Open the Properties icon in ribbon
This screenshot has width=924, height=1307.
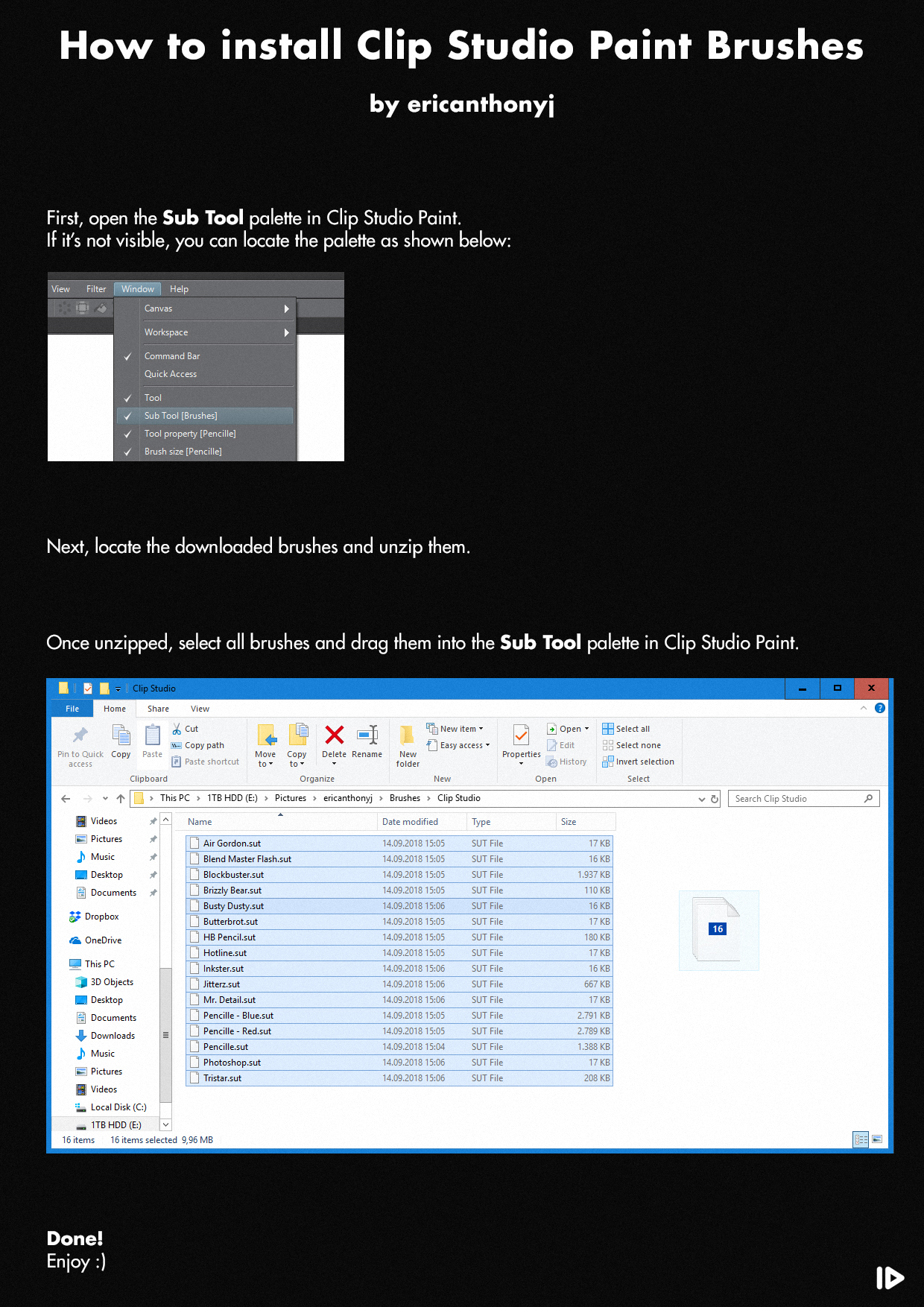(522, 735)
